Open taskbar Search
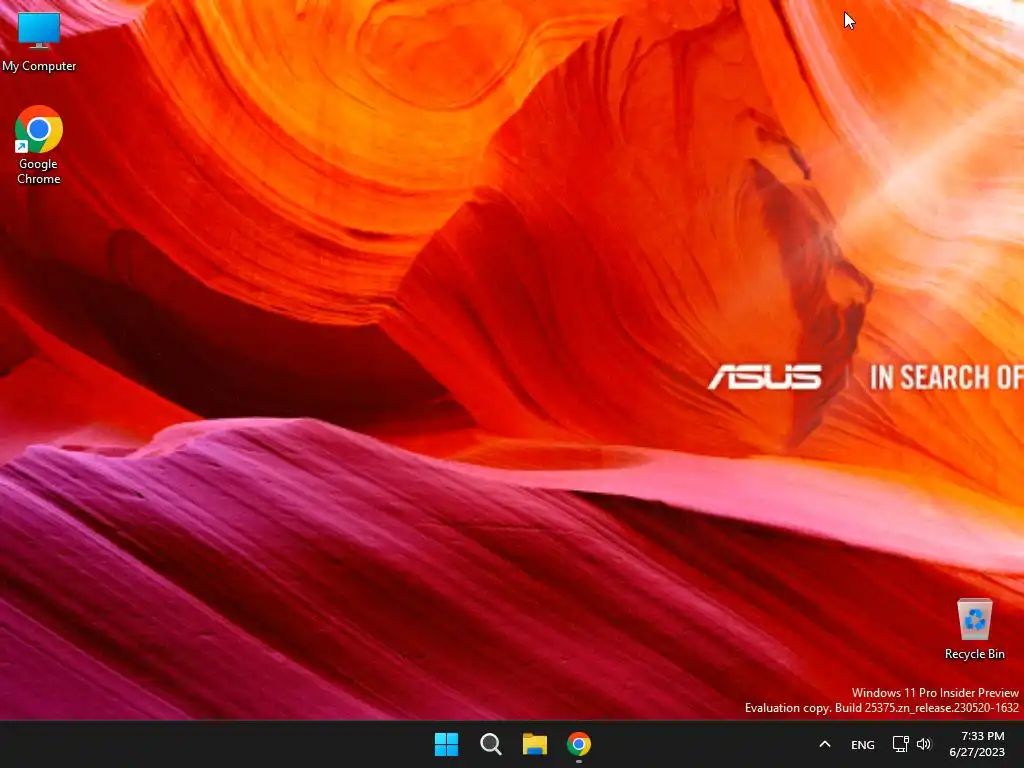Viewport: 1024px width, 768px height. coord(490,744)
